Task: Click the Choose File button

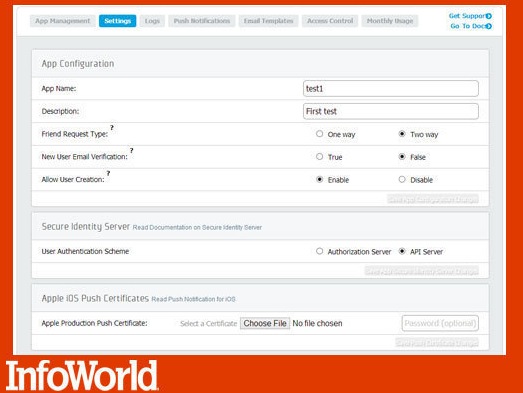Action: [265, 323]
